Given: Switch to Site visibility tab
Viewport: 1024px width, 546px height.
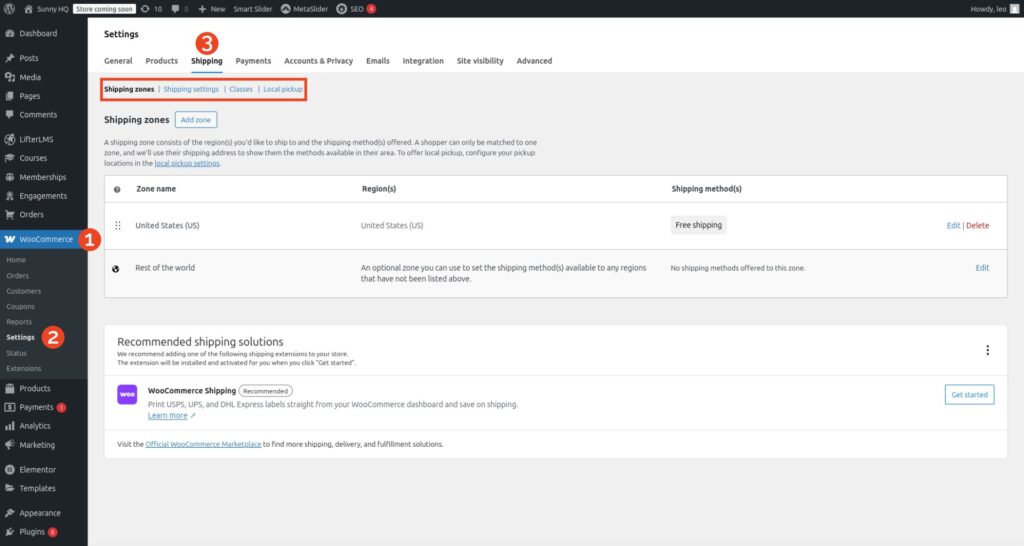Looking at the screenshot, I should click(480, 61).
